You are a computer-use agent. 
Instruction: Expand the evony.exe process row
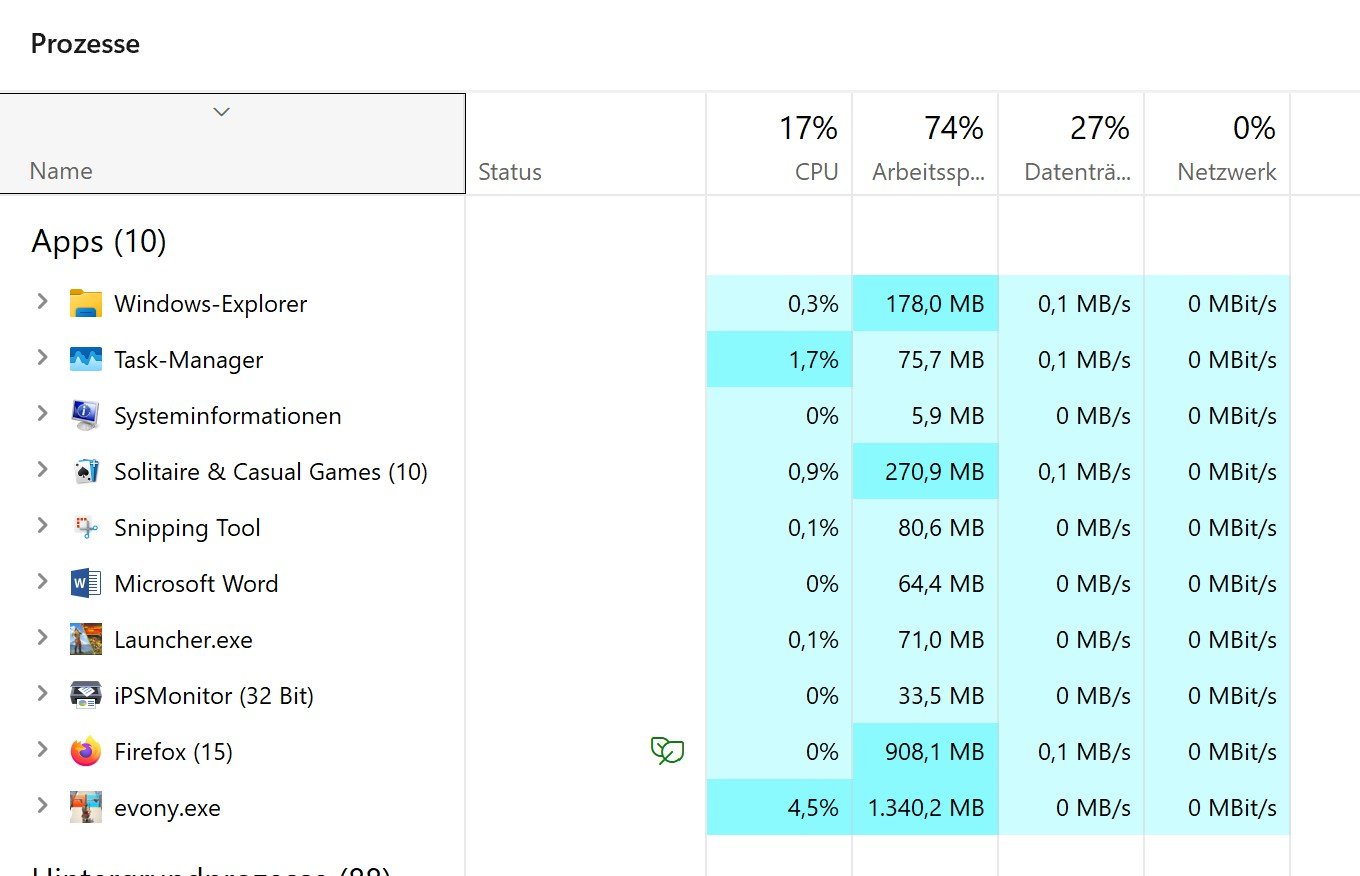[x=42, y=805]
